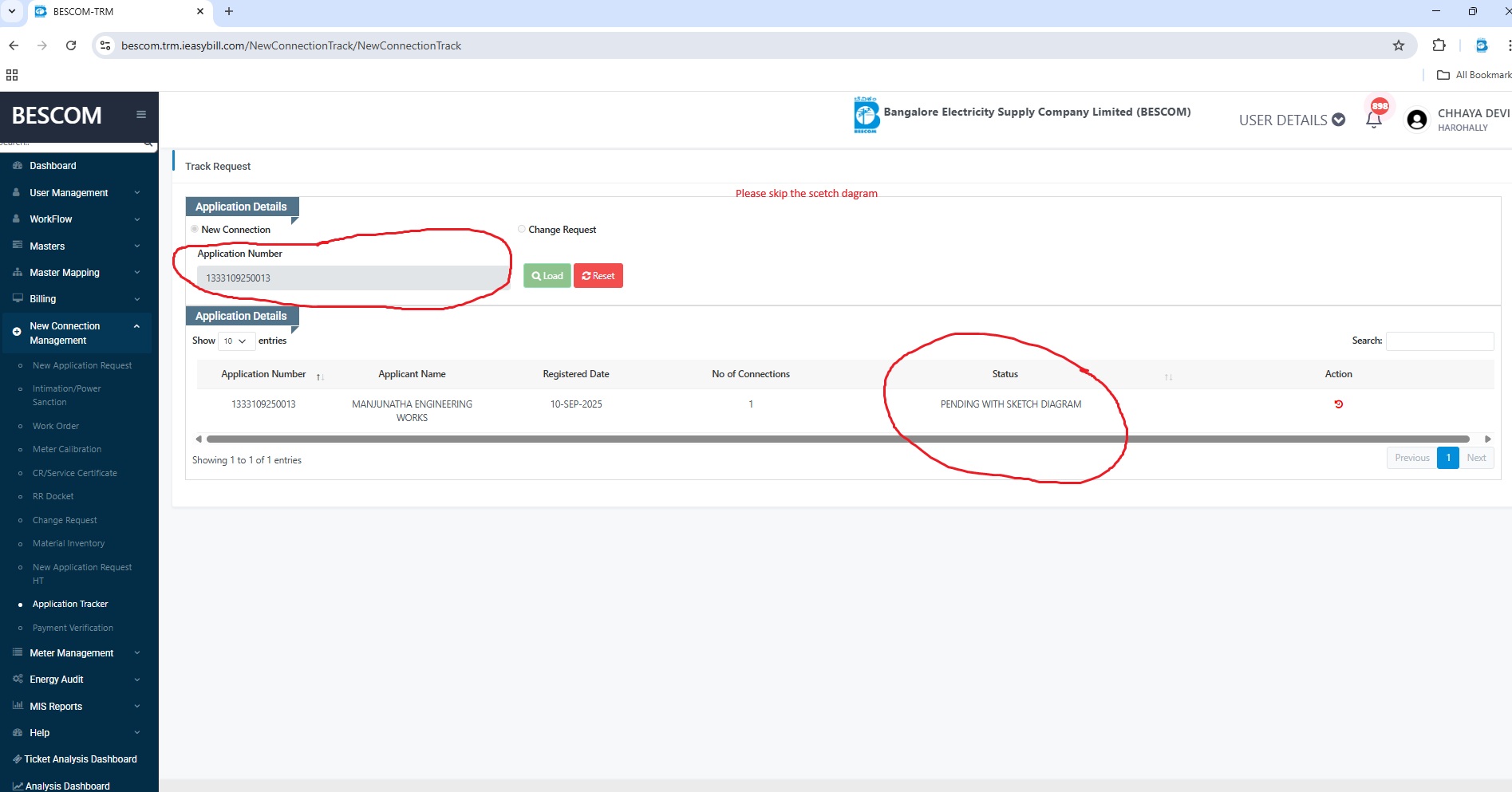Open the browser tab search dropdown arrow
Screen dimensions: 1512x792
click(12, 11)
